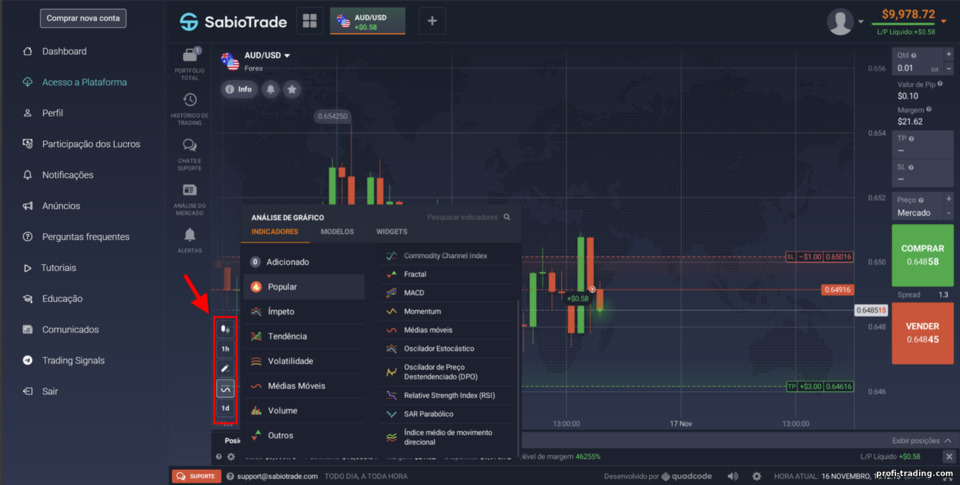Click the SabioTrade logo

point(233,21)
